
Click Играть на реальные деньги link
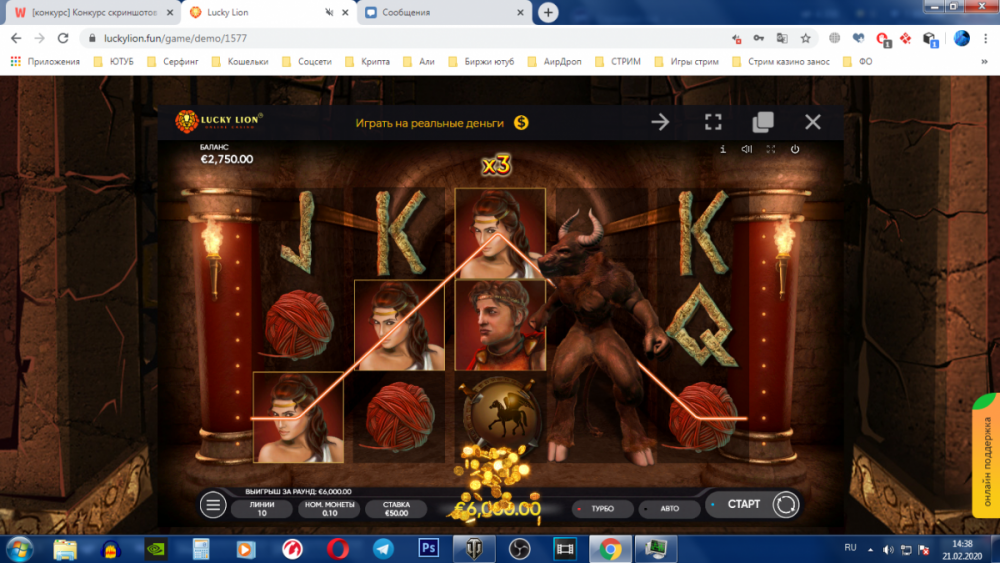click(442, 122)
